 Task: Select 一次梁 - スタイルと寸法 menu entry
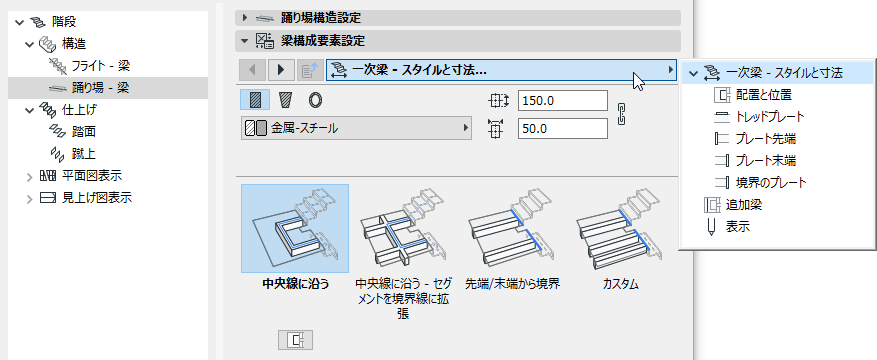click(x=777, y=72)
